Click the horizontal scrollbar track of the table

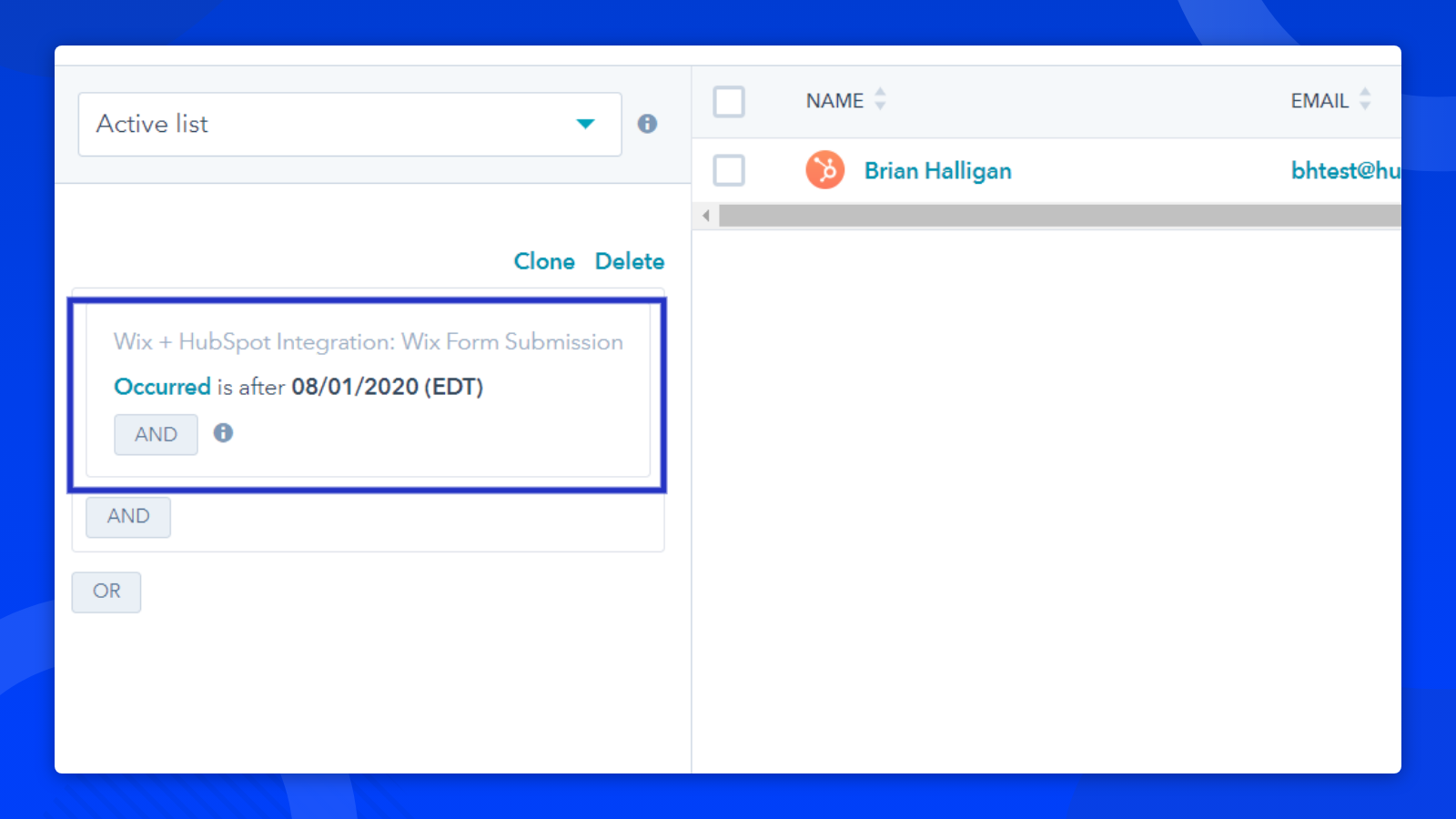(x=1060, y=216)
